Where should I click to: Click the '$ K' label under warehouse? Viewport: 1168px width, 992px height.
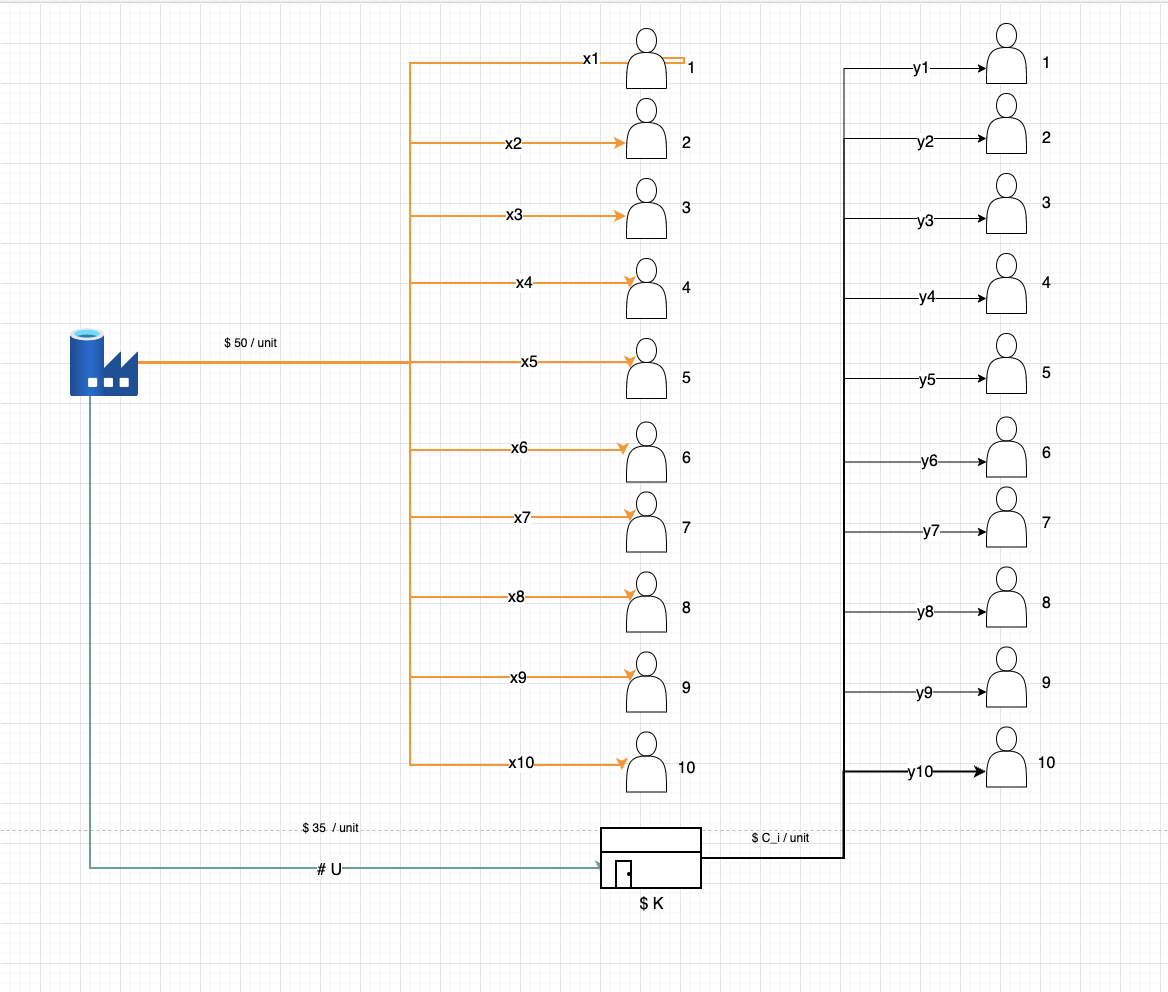651,903
